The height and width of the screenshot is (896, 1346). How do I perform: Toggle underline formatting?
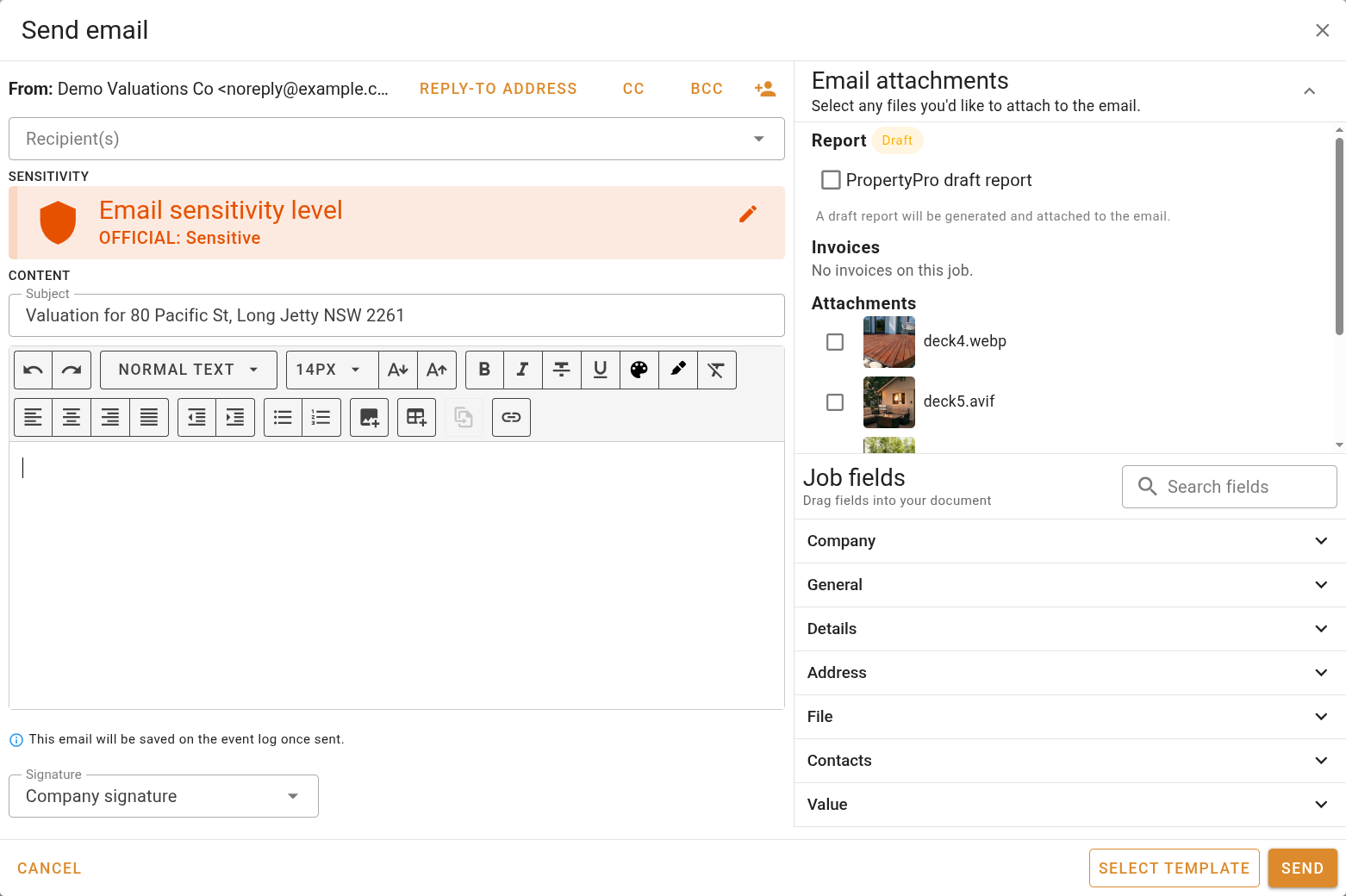pos(601,370)
